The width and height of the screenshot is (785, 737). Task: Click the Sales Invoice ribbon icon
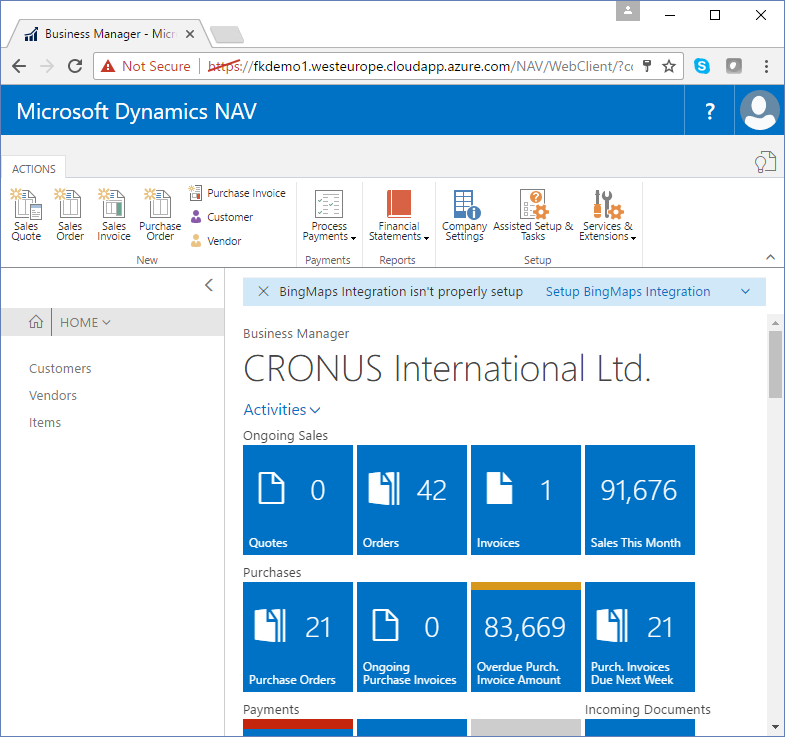pyautogui.click(x=114, y=214)
